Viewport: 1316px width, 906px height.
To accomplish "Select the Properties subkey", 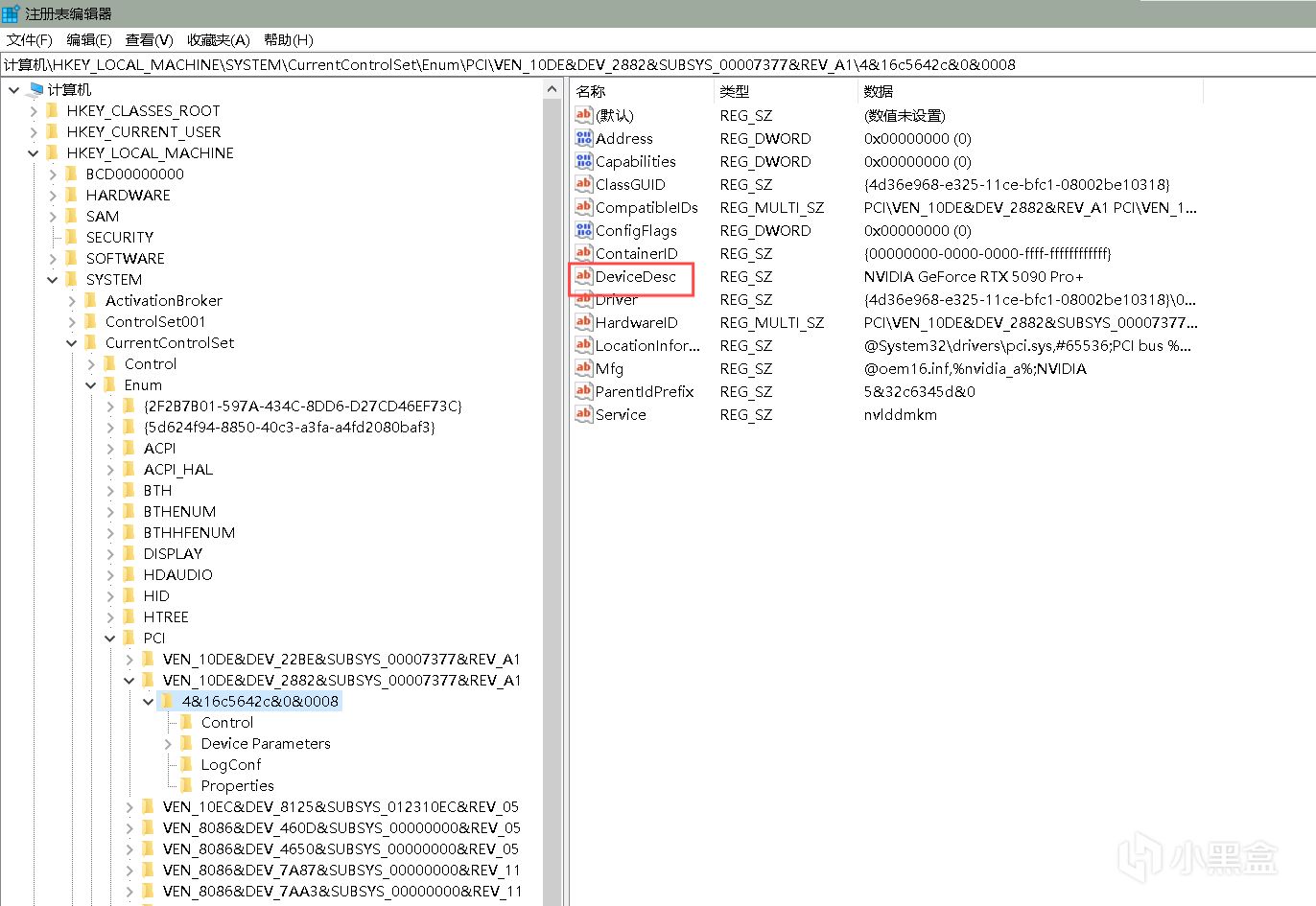I will (x=237, y=785).
